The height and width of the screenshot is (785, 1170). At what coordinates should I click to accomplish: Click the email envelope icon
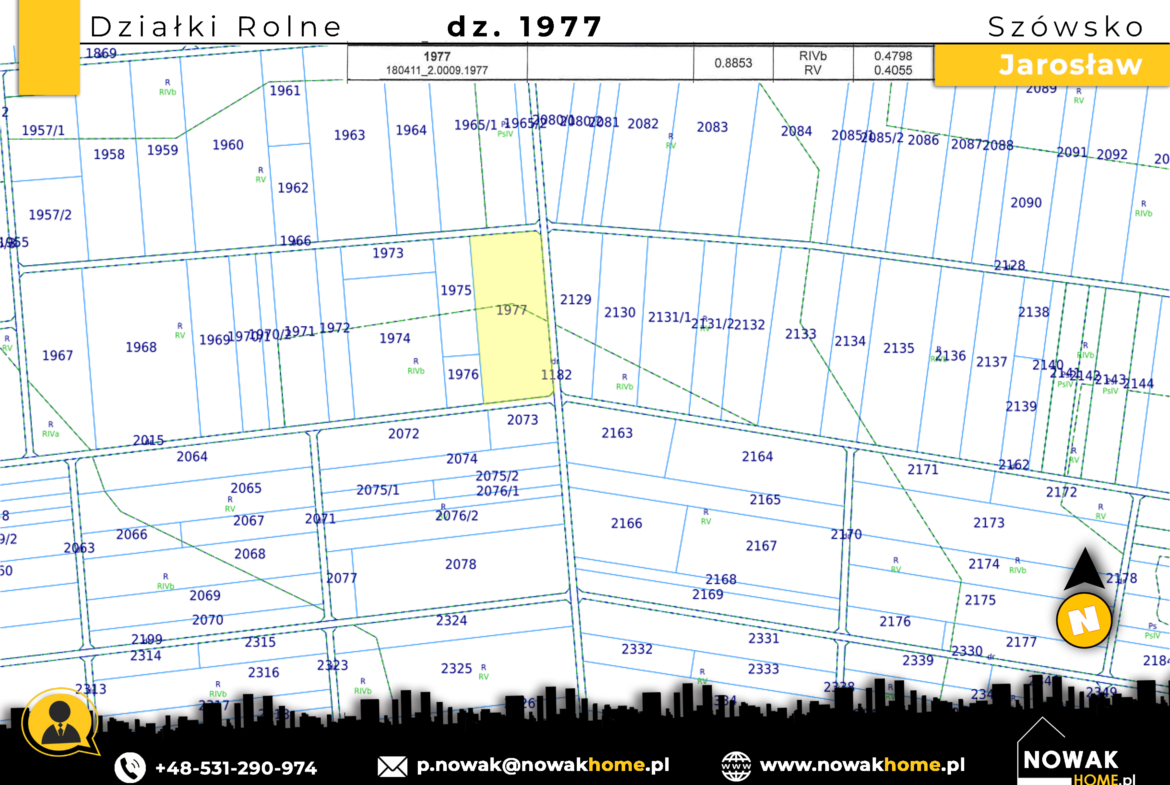[x=392, y=767]
